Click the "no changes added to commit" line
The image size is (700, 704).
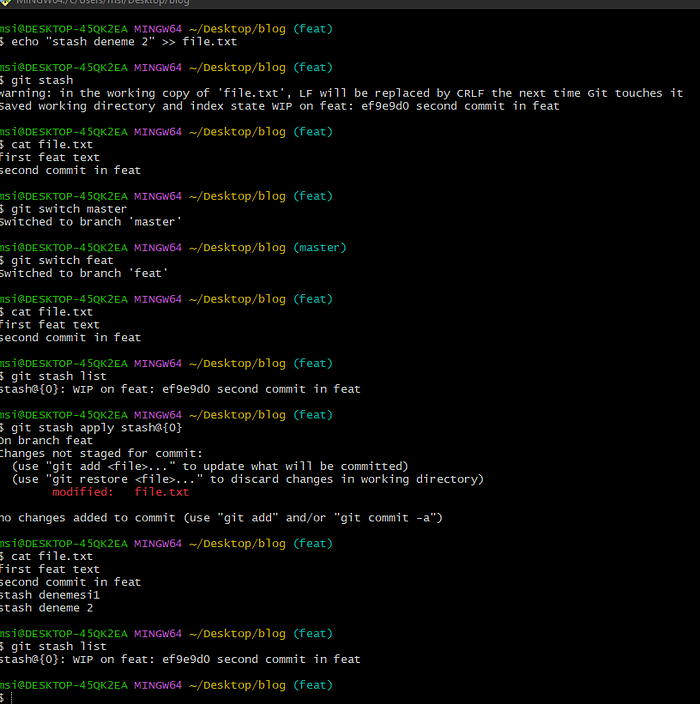[221, 518]
